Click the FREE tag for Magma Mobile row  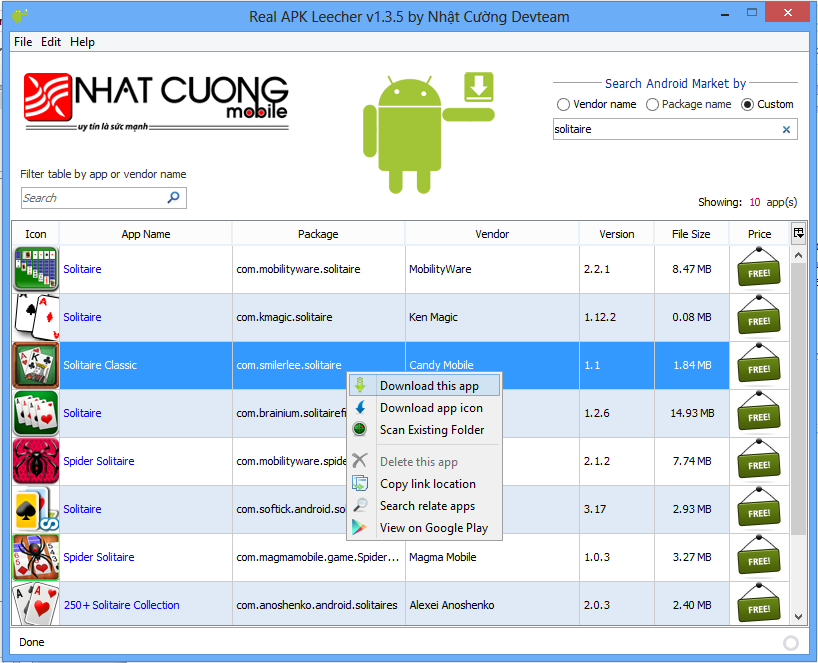point(759,556)
